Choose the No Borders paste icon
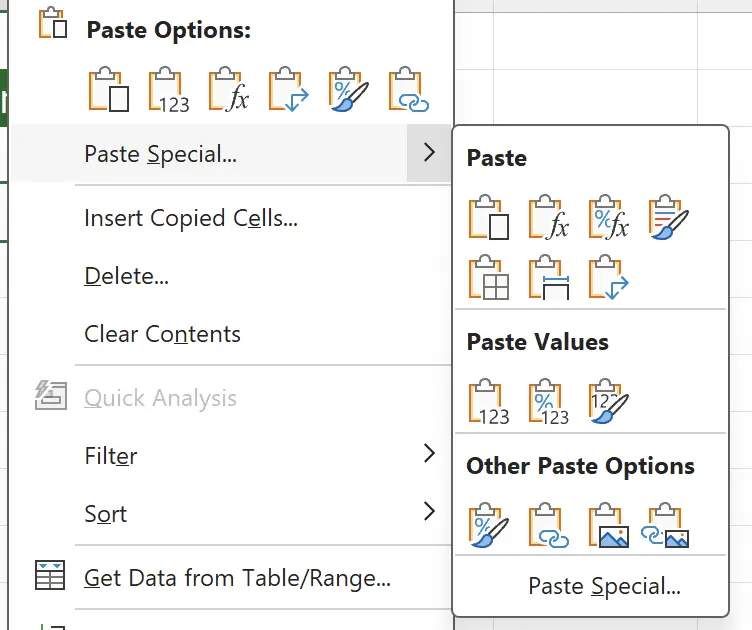This screenshot has height=630, width=752. coord(489,277)
